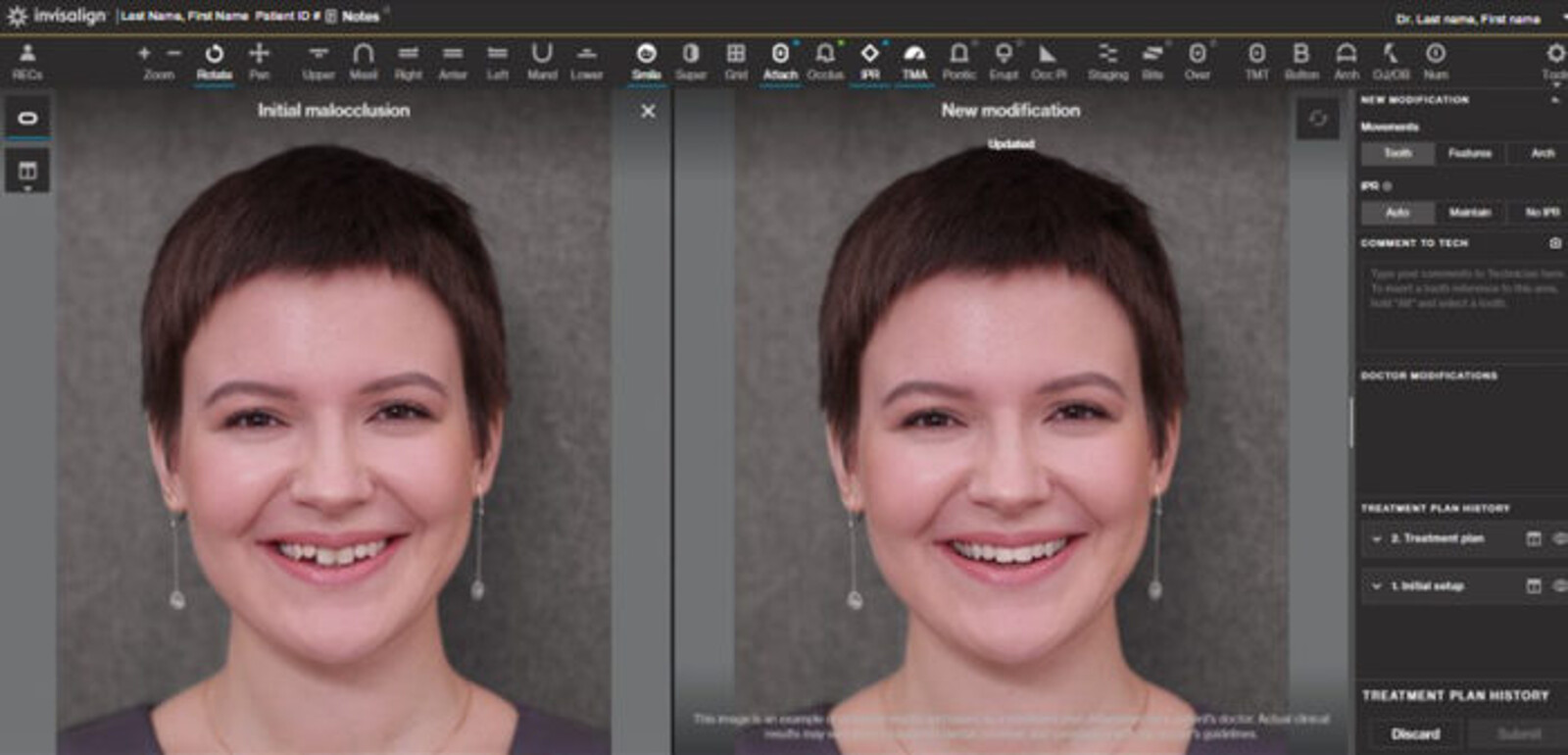
Task: Select Maintain under IPR options
Action: (1469, 213)
